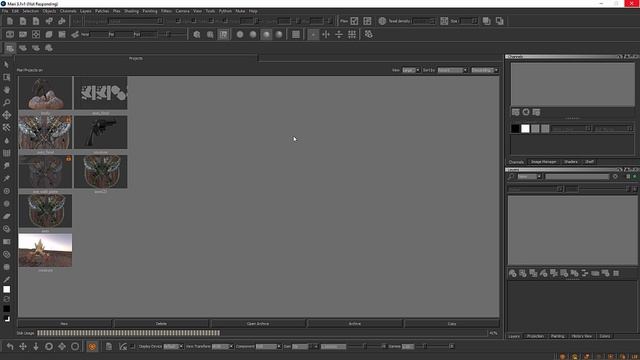Screen dimensions: 640x360
Task: Open the View Transform dropdown
Action: pos(222,347)
